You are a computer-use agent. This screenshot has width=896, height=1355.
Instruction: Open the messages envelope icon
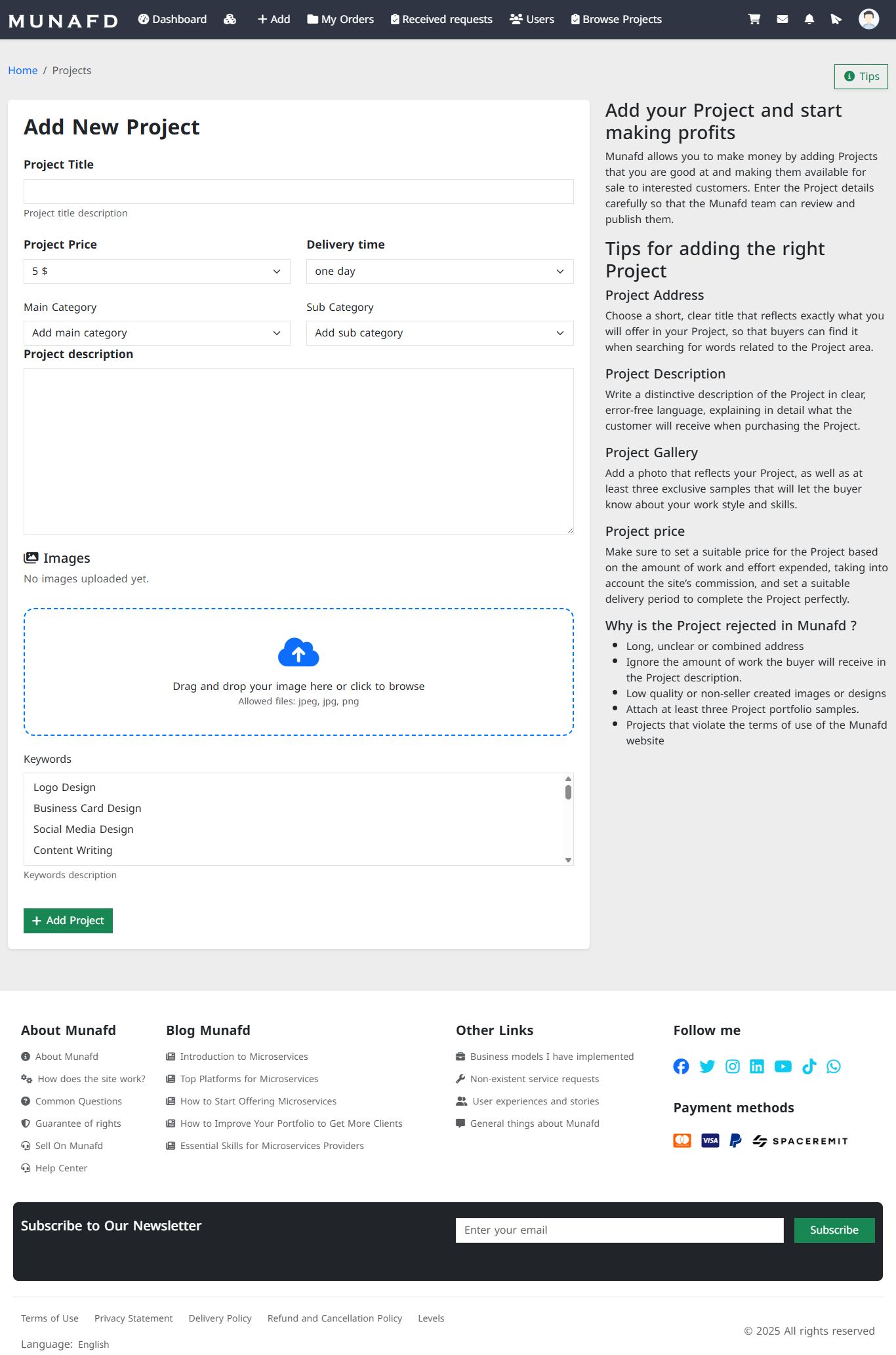pos(782,19)
